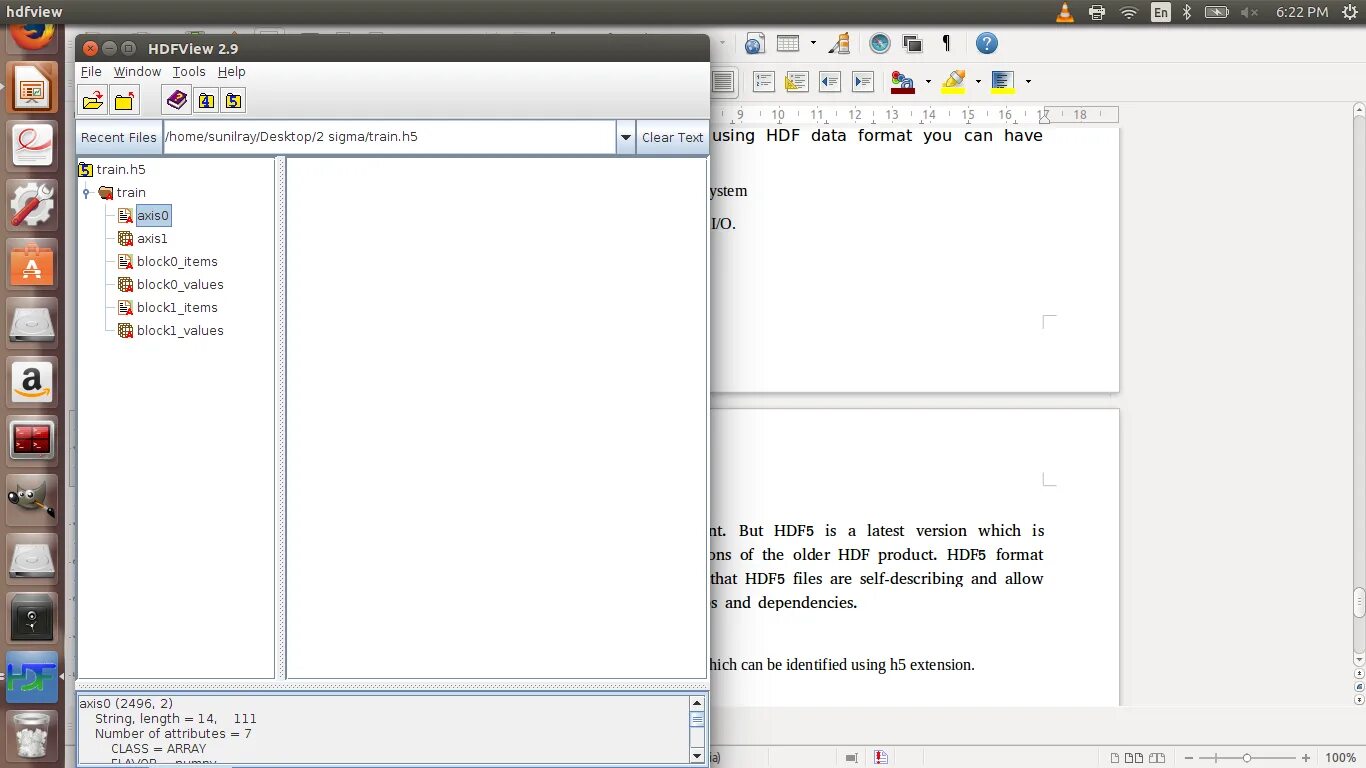1366x768 pixels.
Task: Adjust the Writer zoom slider handle
Action: [1246, 758]
